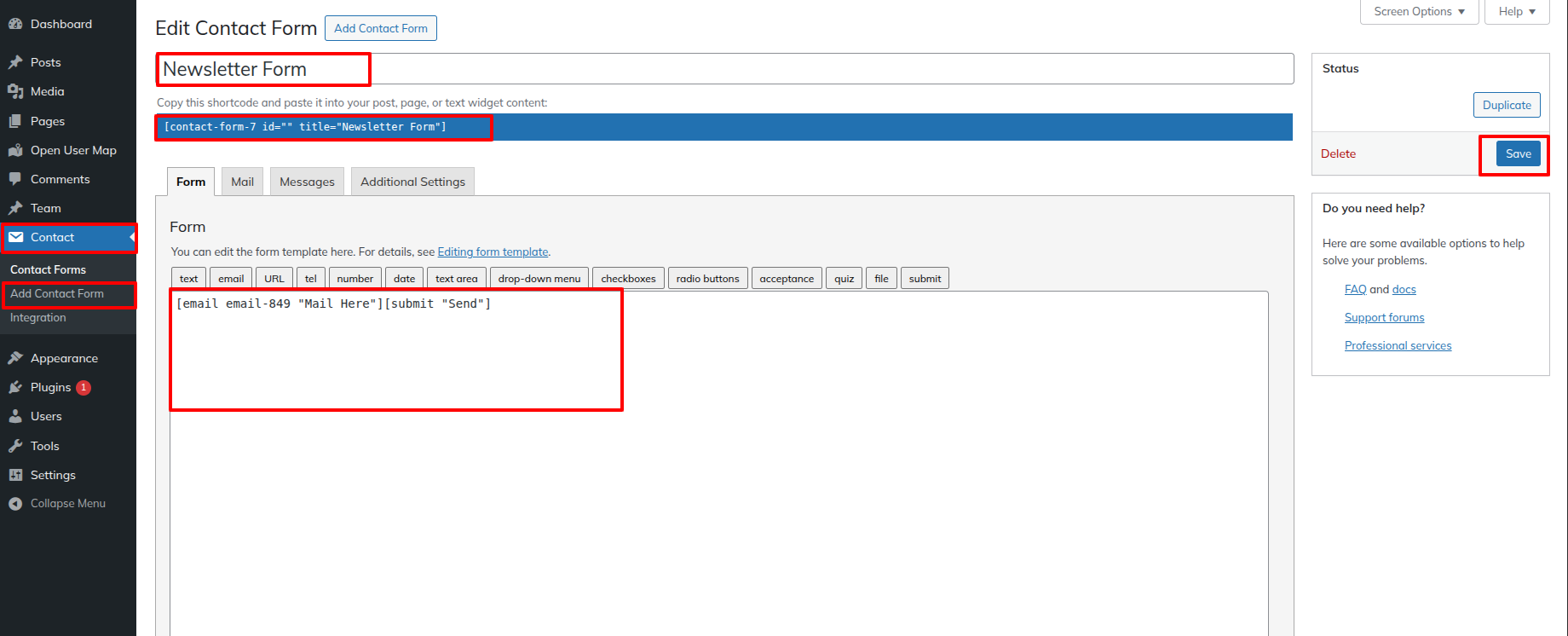Insert a checkboxes form tag
Screen dimensions: 1568x636
(x=628, y=279)
